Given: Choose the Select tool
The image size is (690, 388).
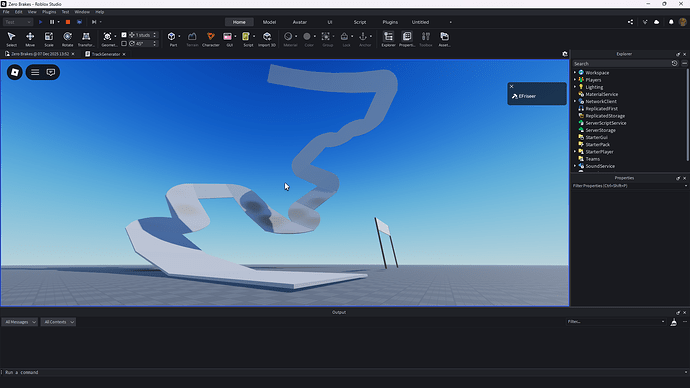Looking at the screenshot, I should 11,39.
